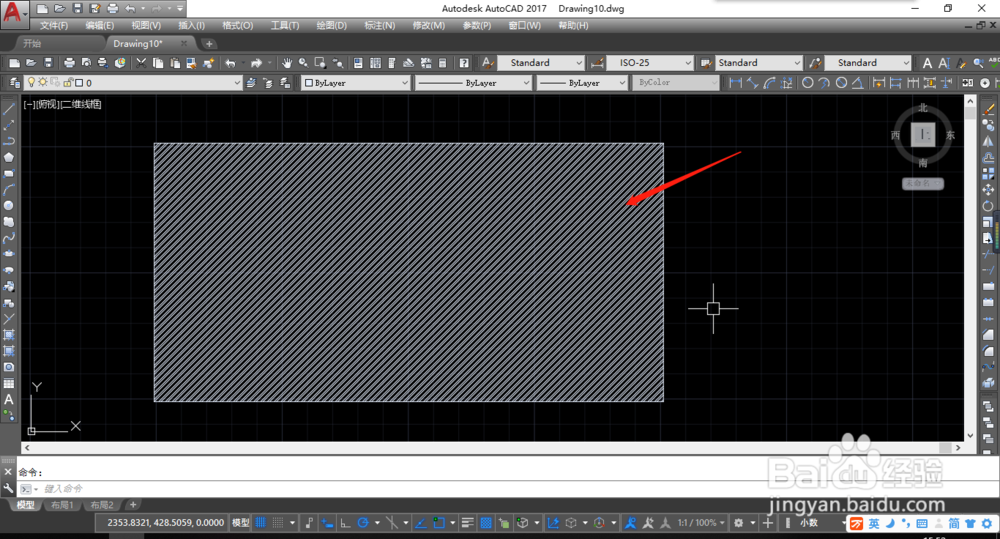Screen dimensions: 1000x539
Task: Click the 小数 units button in the status bar
Action: [x=809, y=522]
